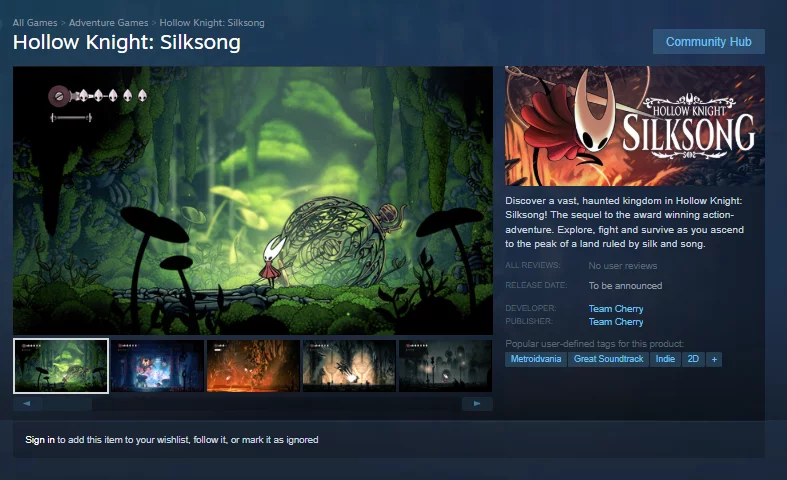
Task: Click the Sign in link
Action: pos(40,439)
